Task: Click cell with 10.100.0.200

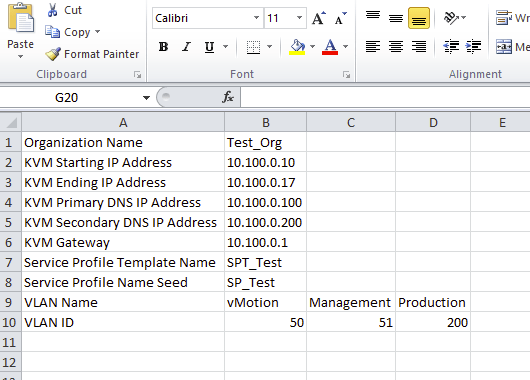Action: tap(266, 222)
